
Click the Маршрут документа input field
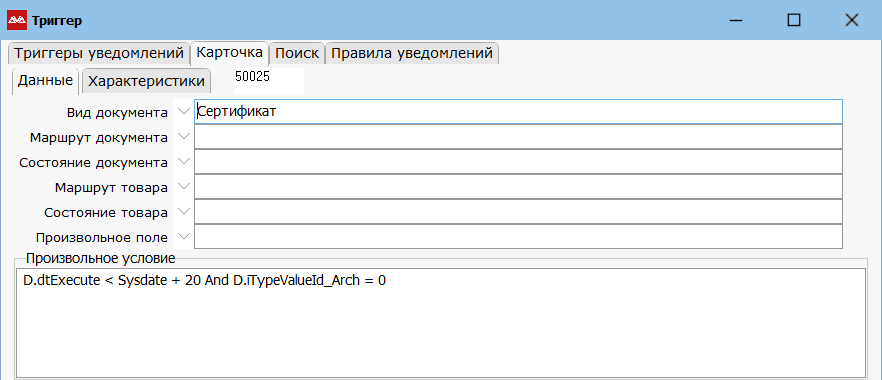[x=518, y=137]
